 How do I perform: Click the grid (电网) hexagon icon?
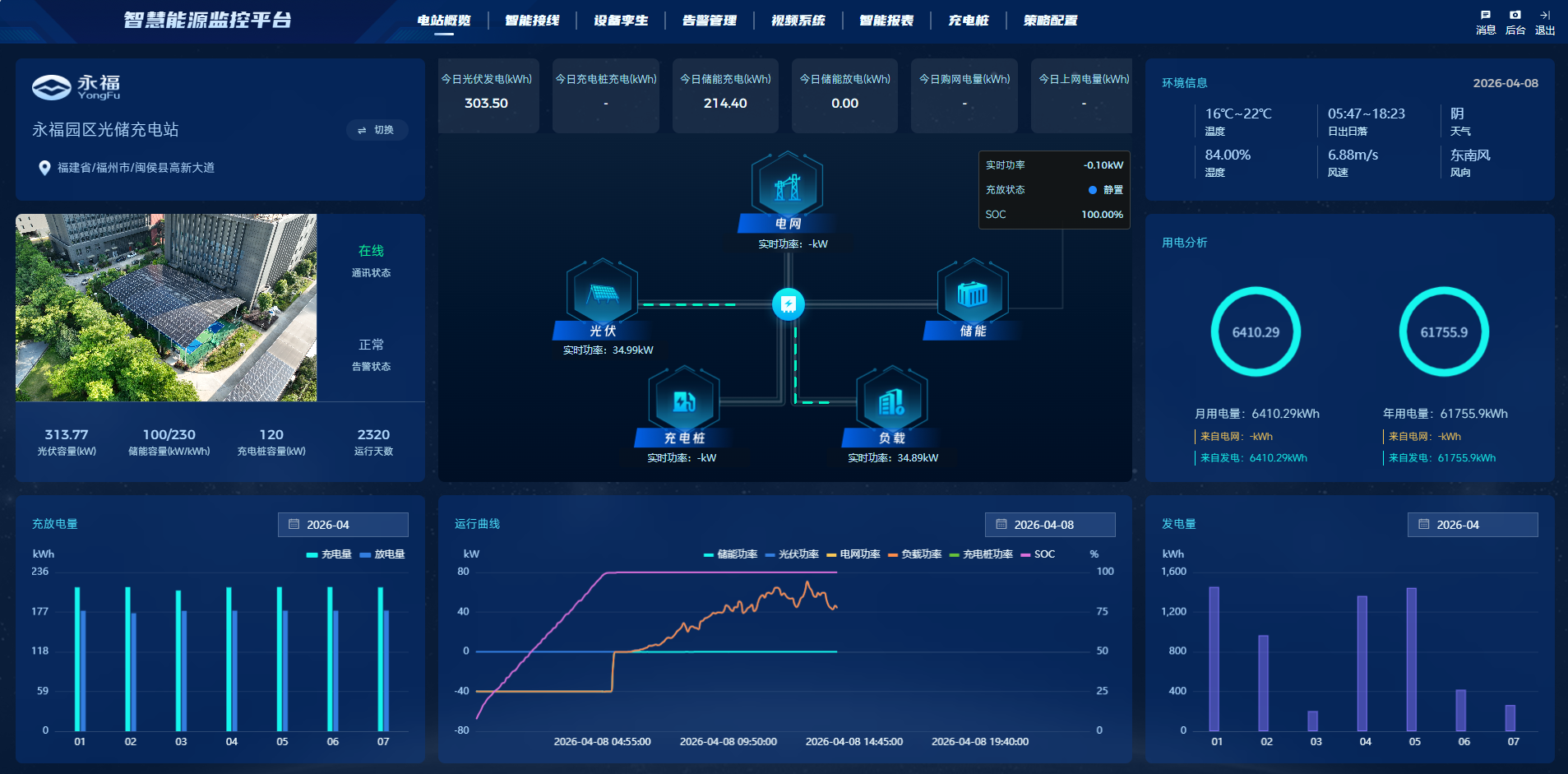787,186
